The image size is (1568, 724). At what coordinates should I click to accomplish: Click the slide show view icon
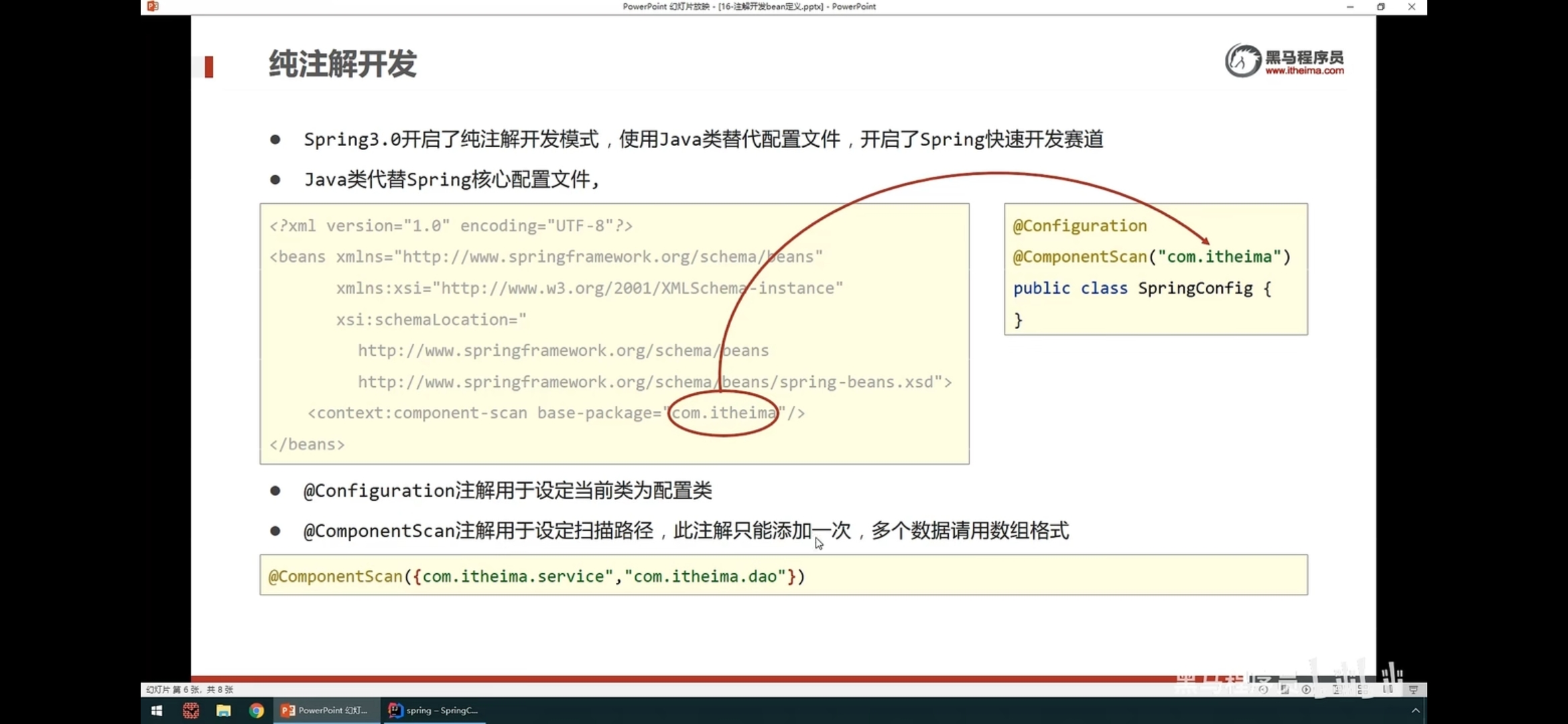[x=1413, y=689]
